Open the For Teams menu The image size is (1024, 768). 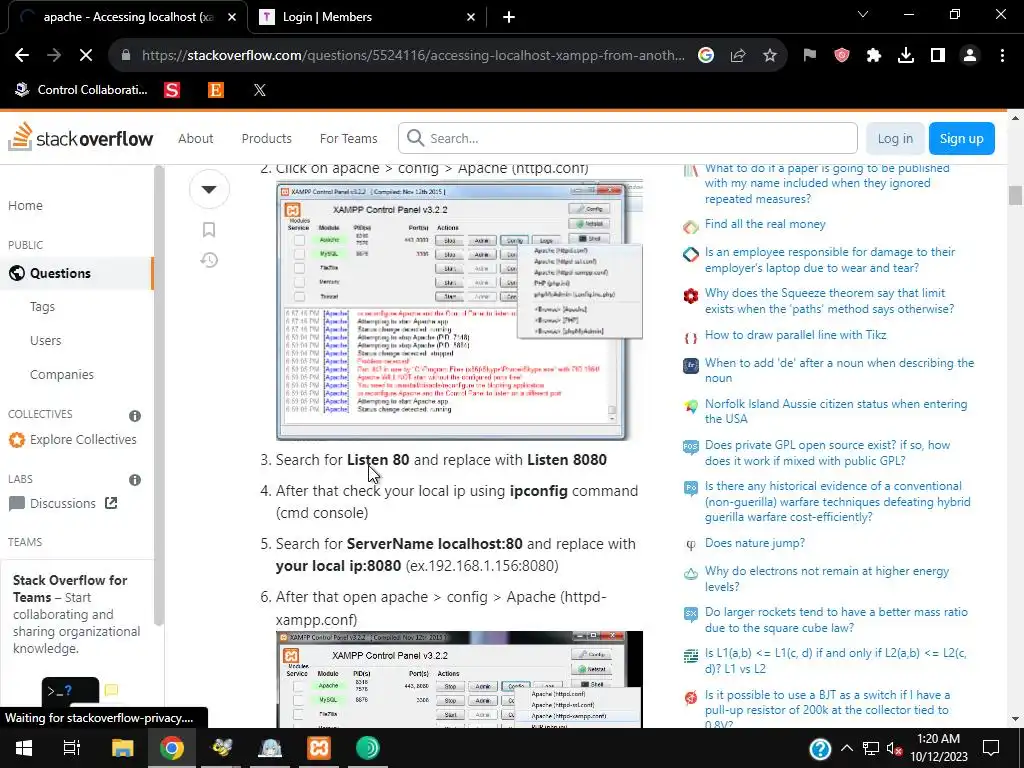click(348, 138)
